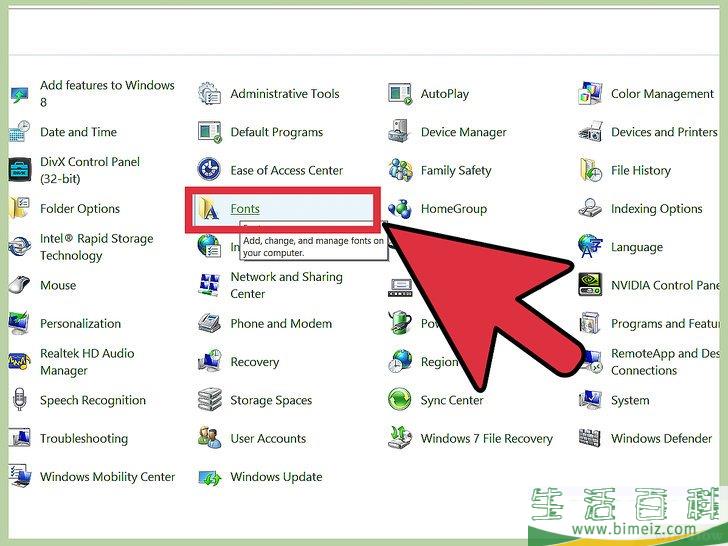Click the Family Safety icon
This screenshot has height=546, width=728.
click(x=400, y=170)
